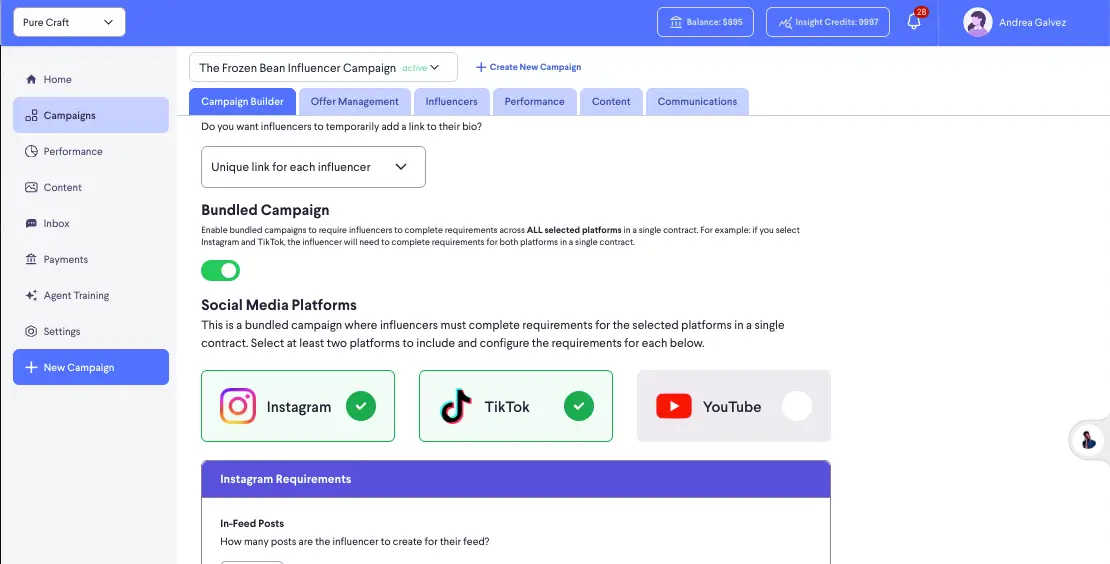Click the Balance: $895 button

(x=706, y=22)
